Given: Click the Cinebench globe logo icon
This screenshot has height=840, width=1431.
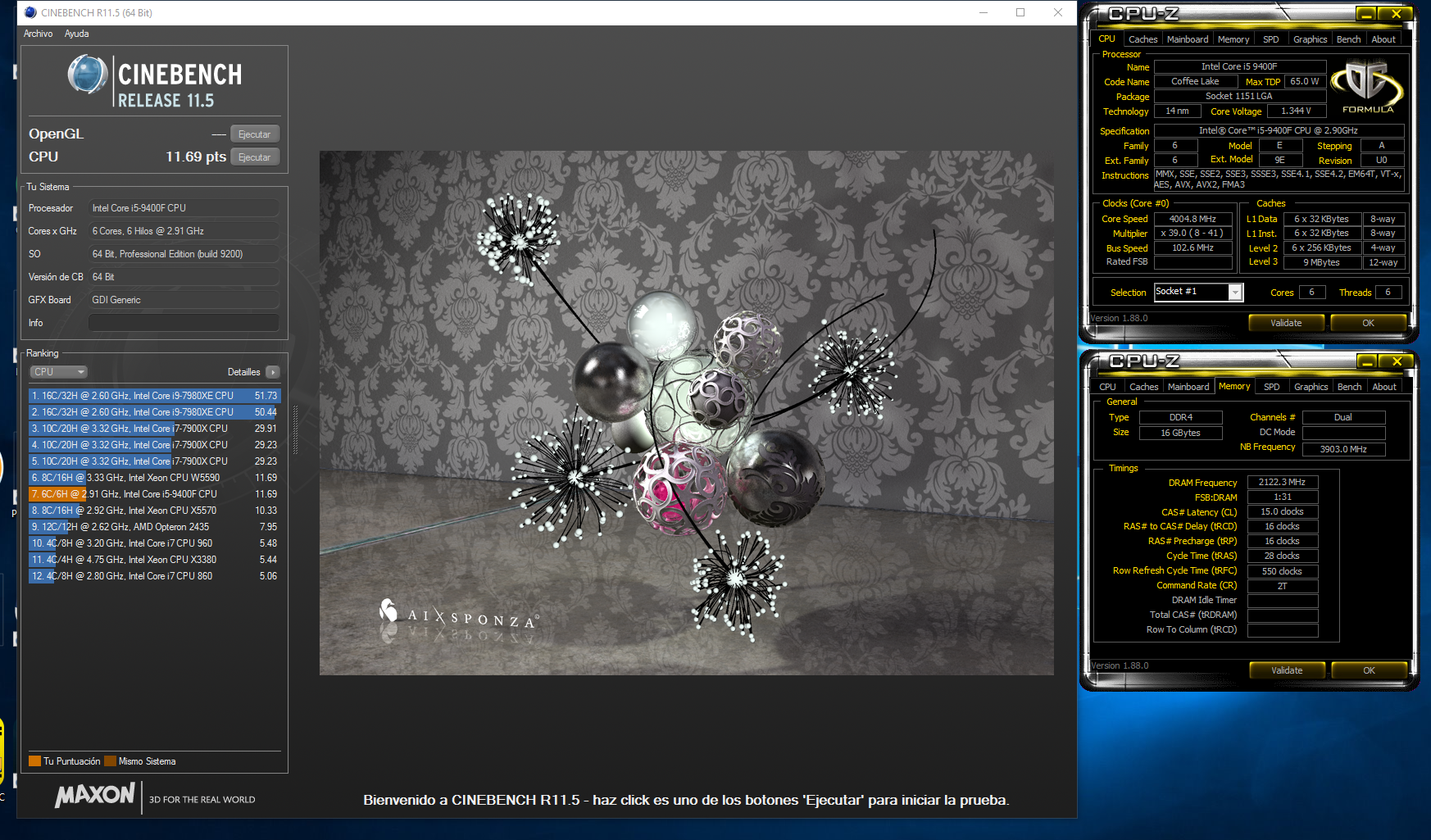Looking at the screenshot, I should click(x=88, y=75).
